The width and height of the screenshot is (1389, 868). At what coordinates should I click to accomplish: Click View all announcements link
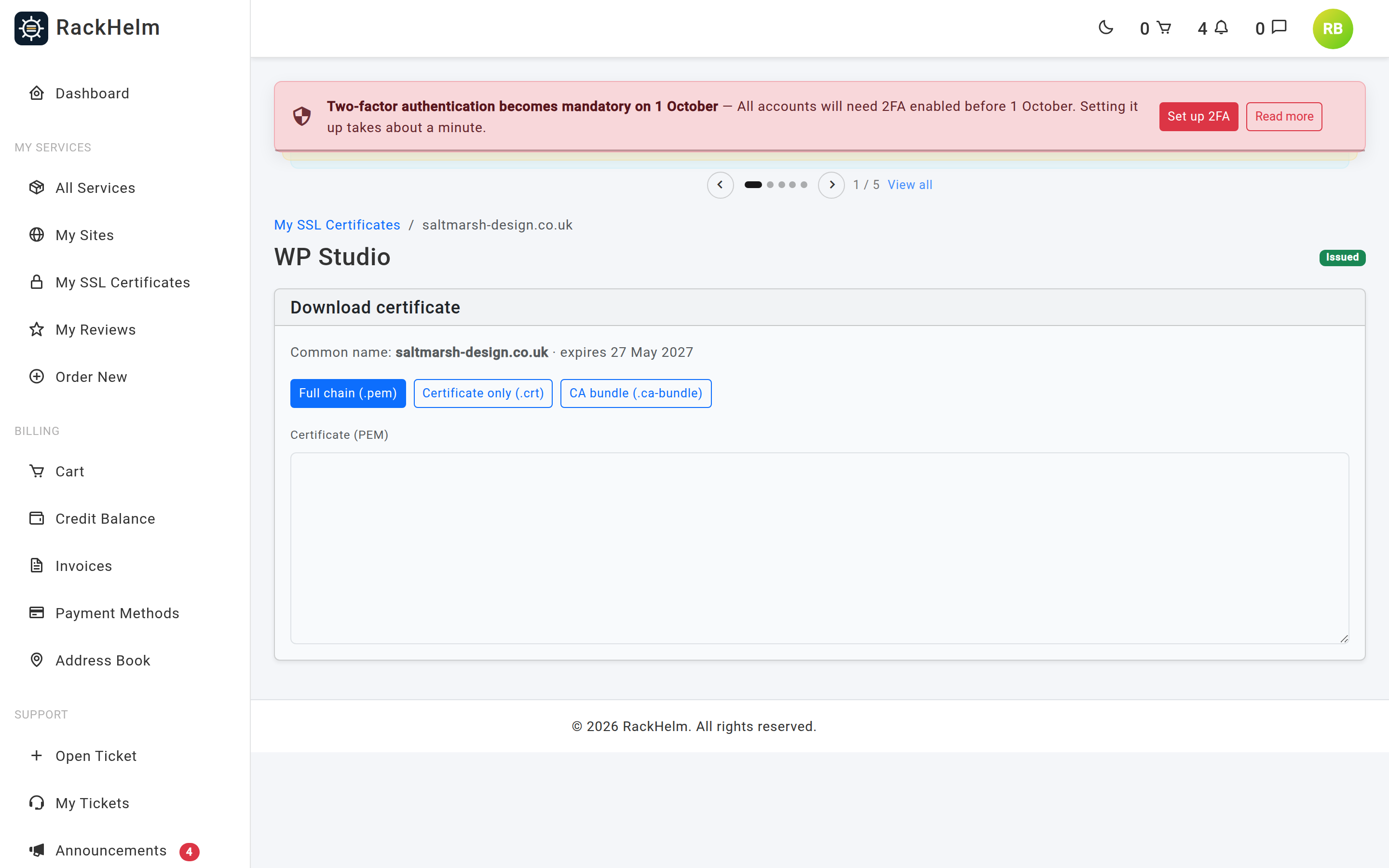[x=910, y=185]
